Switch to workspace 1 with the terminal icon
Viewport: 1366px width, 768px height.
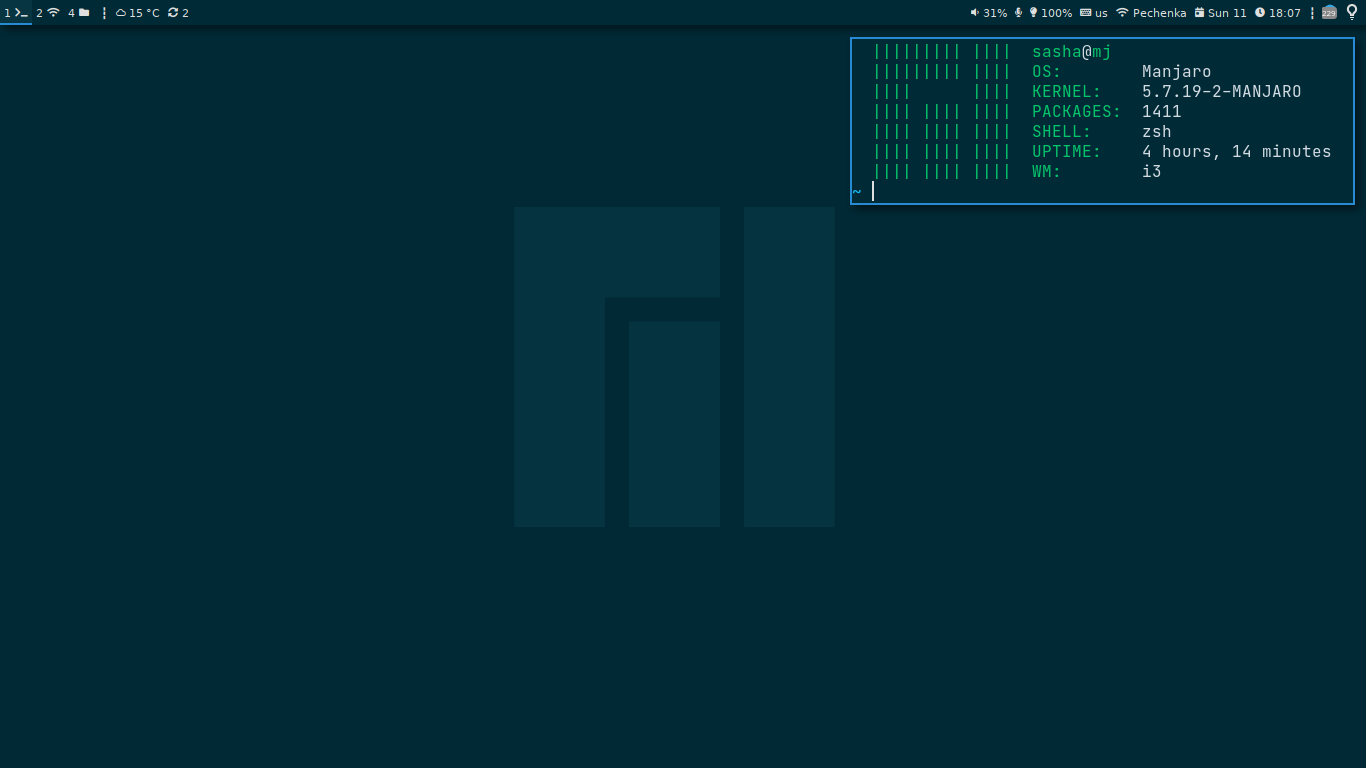[x=16, y=13]
